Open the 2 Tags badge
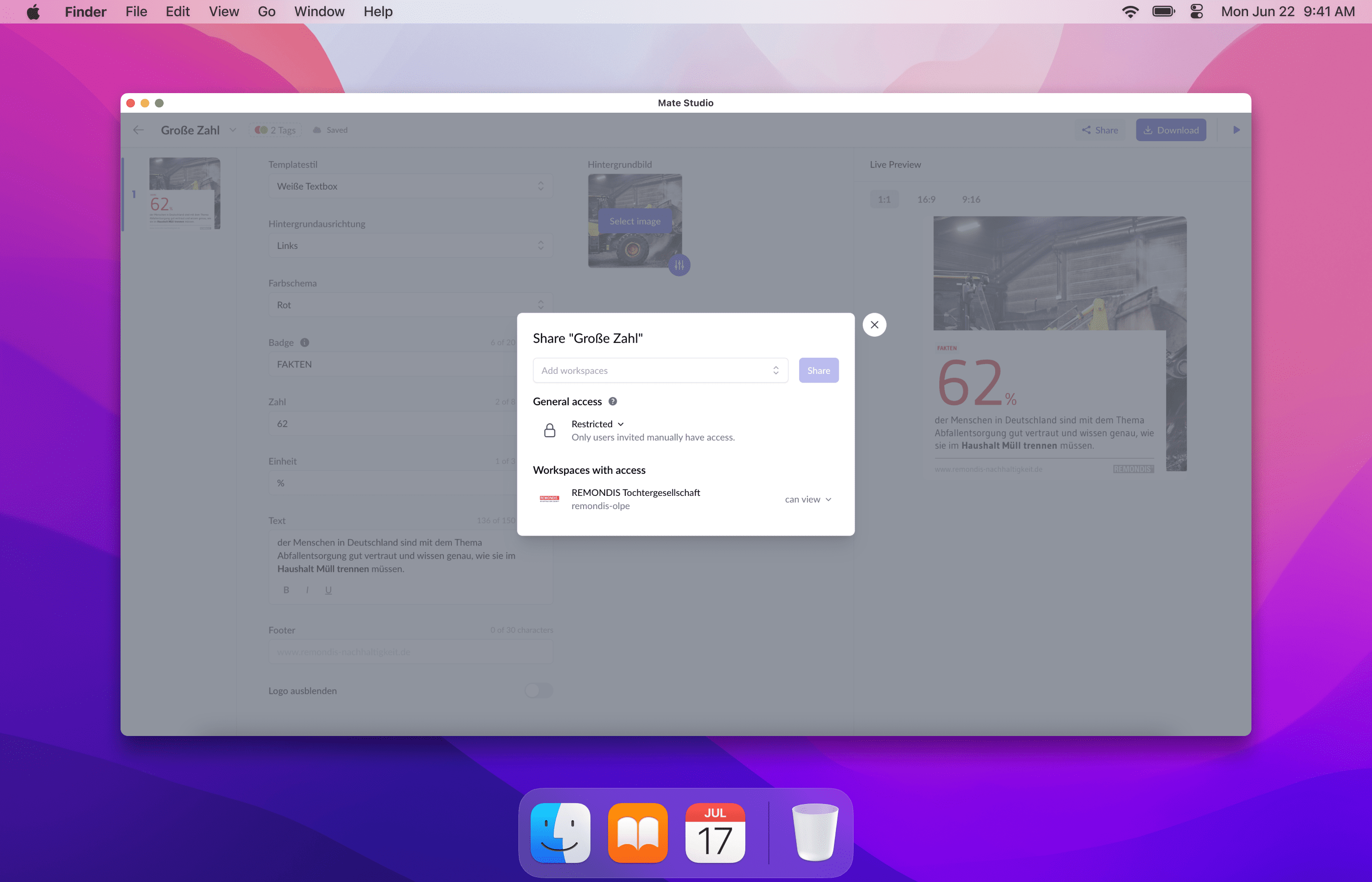Image resolution: width=1372 pixels, height=882 pixels. point(275,130)
